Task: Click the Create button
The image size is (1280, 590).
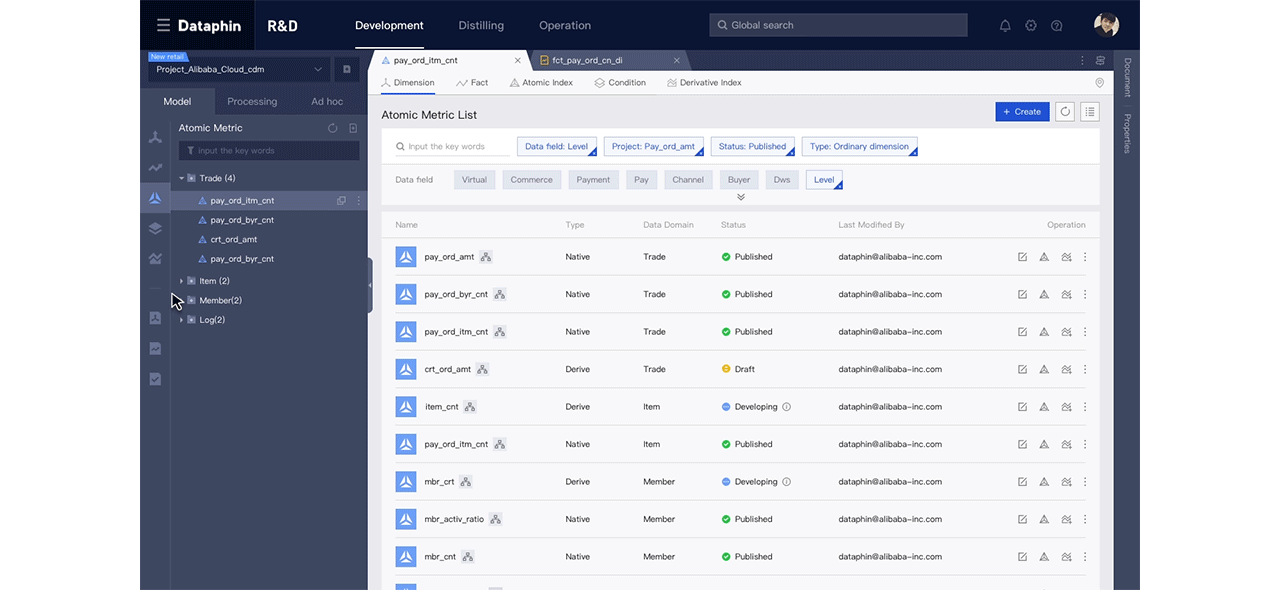Action: click(1021, 112)
